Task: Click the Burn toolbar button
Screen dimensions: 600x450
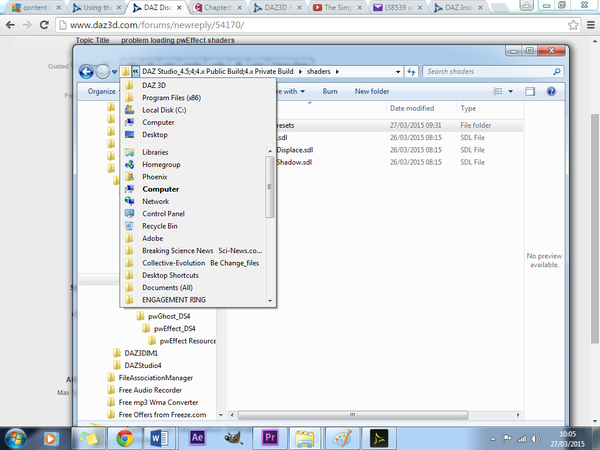Action: click(x=330, y=91)
